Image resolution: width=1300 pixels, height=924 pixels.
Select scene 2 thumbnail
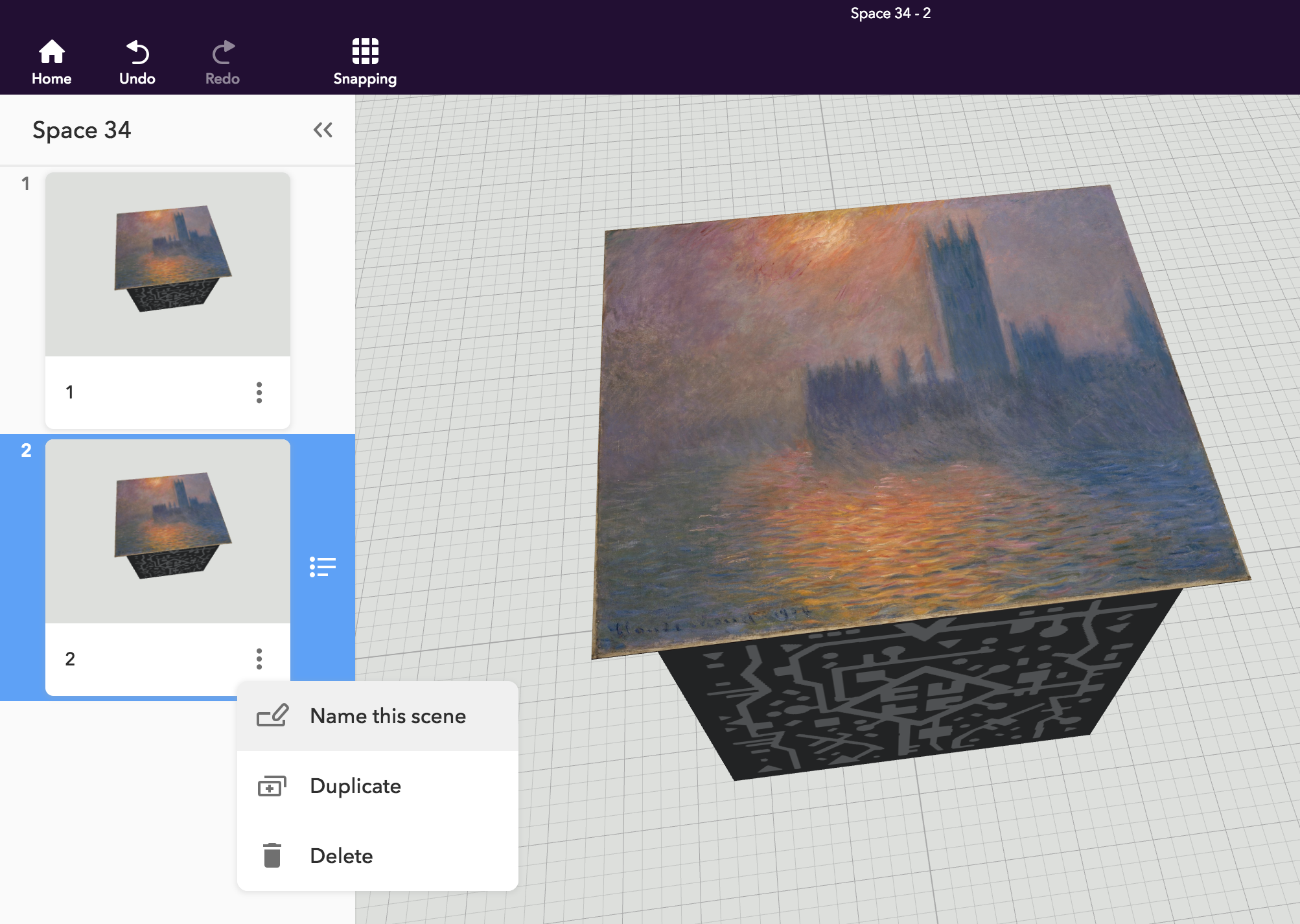[x=168, y=531]
